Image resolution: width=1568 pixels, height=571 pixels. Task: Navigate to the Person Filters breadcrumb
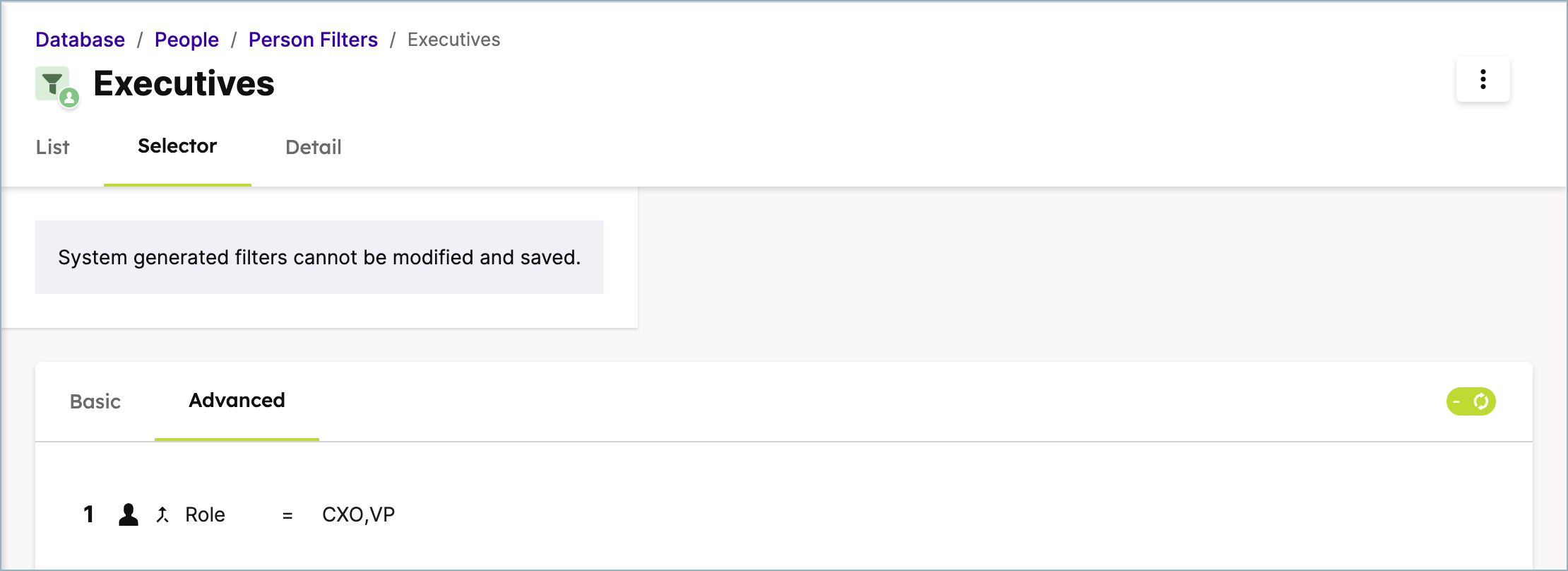pyautogui.click(x=313, y=40)
